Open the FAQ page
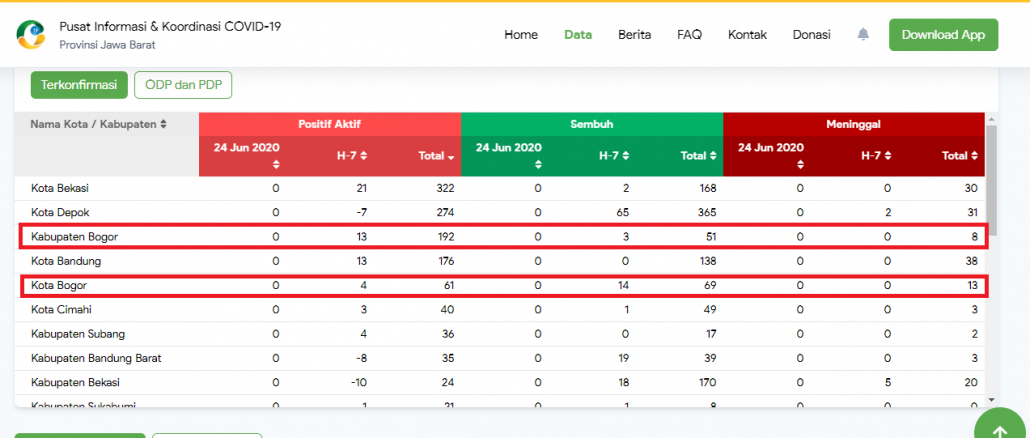1030x438 pixels. [690, 35]
